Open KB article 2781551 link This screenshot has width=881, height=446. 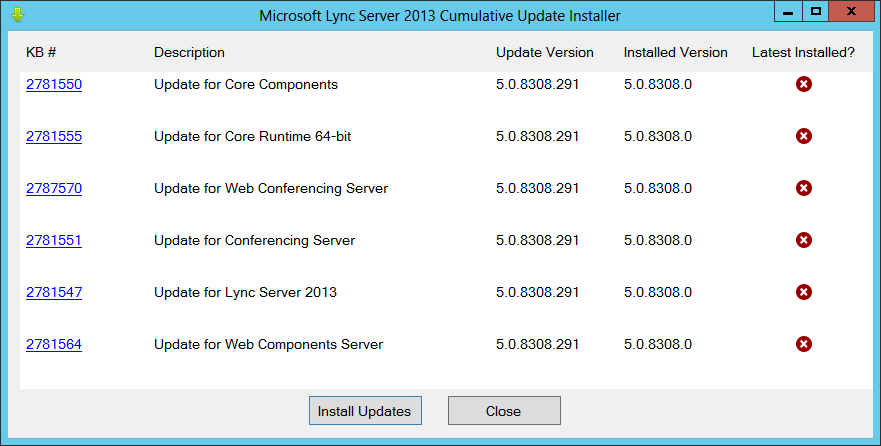pos(54,240)
